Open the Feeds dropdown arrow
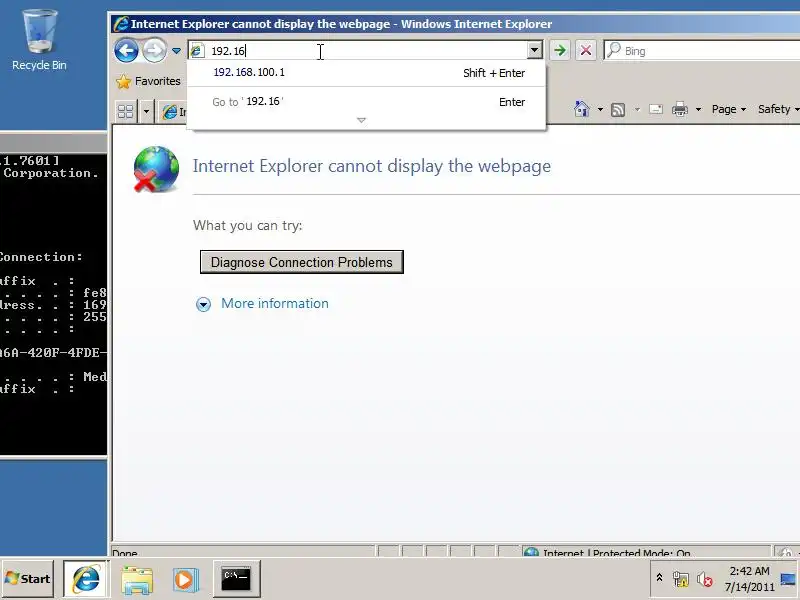The height and width of the screenshot is (600, 800). [x=637, y=109]
